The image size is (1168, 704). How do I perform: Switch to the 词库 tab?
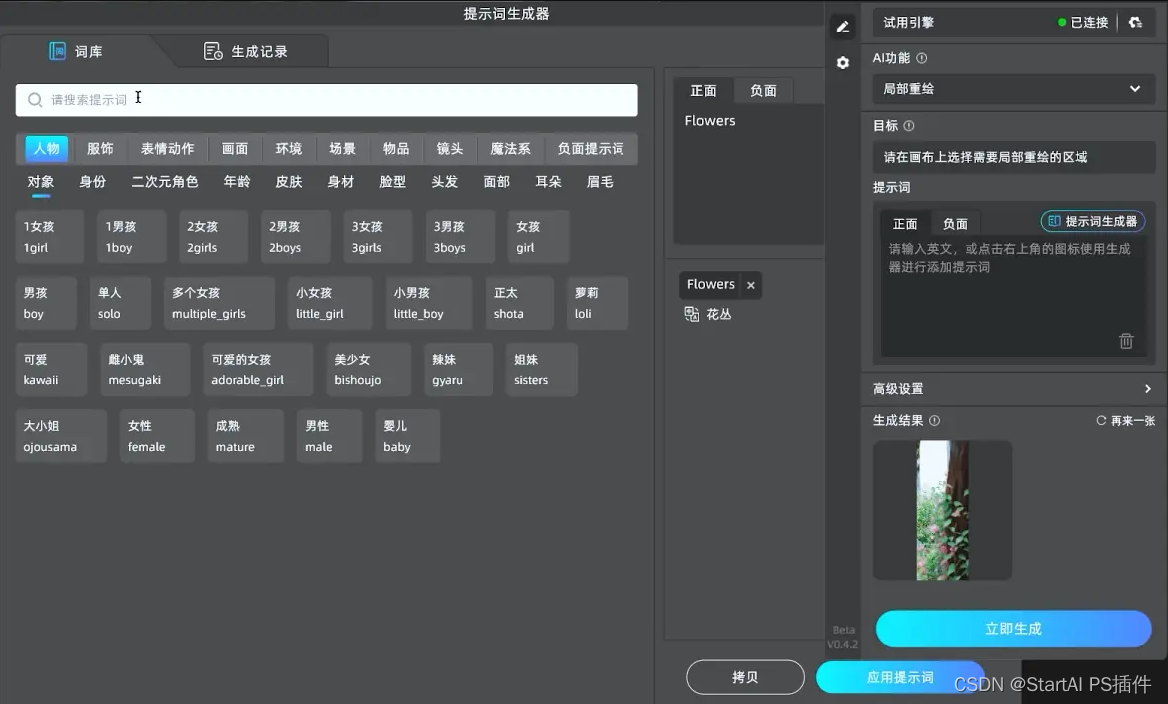point(77,51)
